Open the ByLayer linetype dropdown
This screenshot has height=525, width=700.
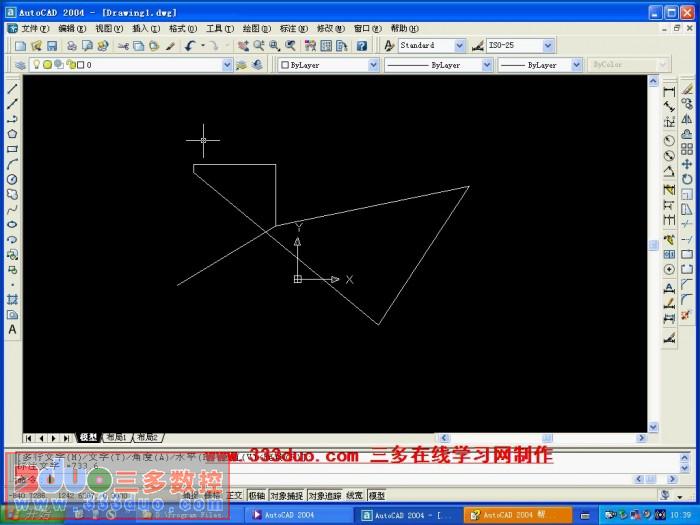coord(487,65)
